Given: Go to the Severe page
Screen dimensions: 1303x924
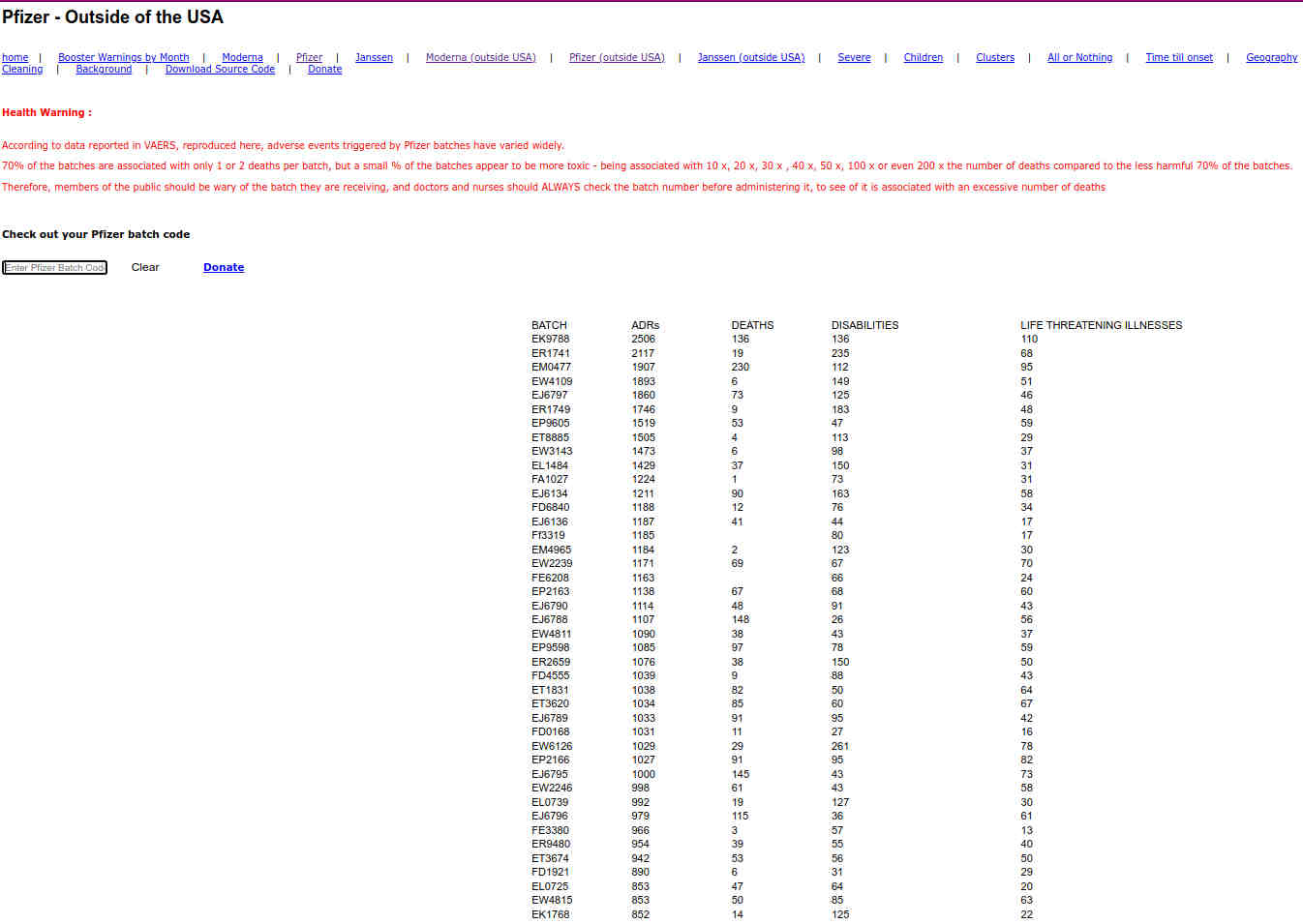Looking at the screenshot, I should point(855,58).
